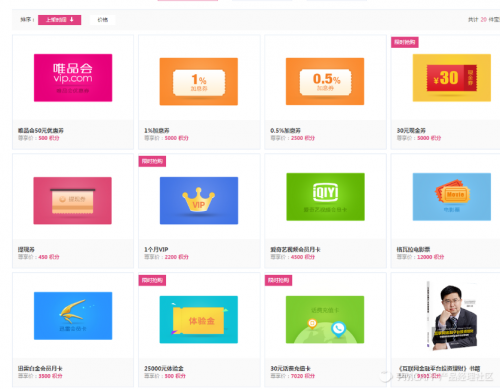Open the teal 体验金 trial fund image
Image resolution: width=500 pixels, height=389 pixels.
(x=199, y=320)
